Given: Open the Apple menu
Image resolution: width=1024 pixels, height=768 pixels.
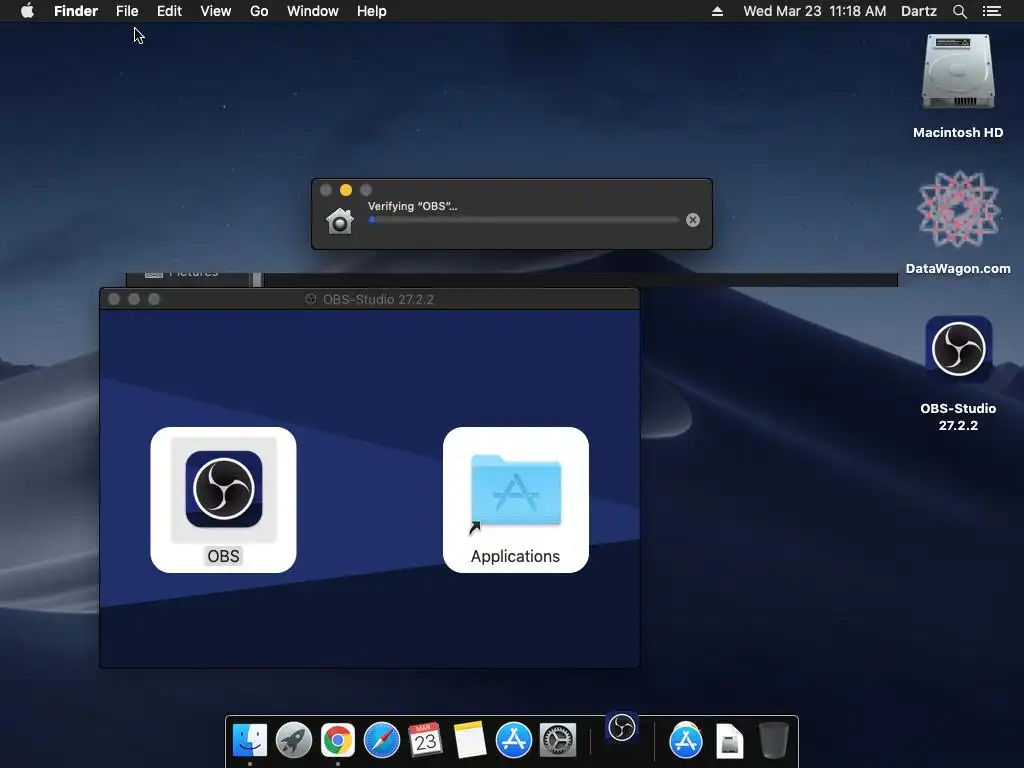Looking at the screenshot, I should pos(27,11).
